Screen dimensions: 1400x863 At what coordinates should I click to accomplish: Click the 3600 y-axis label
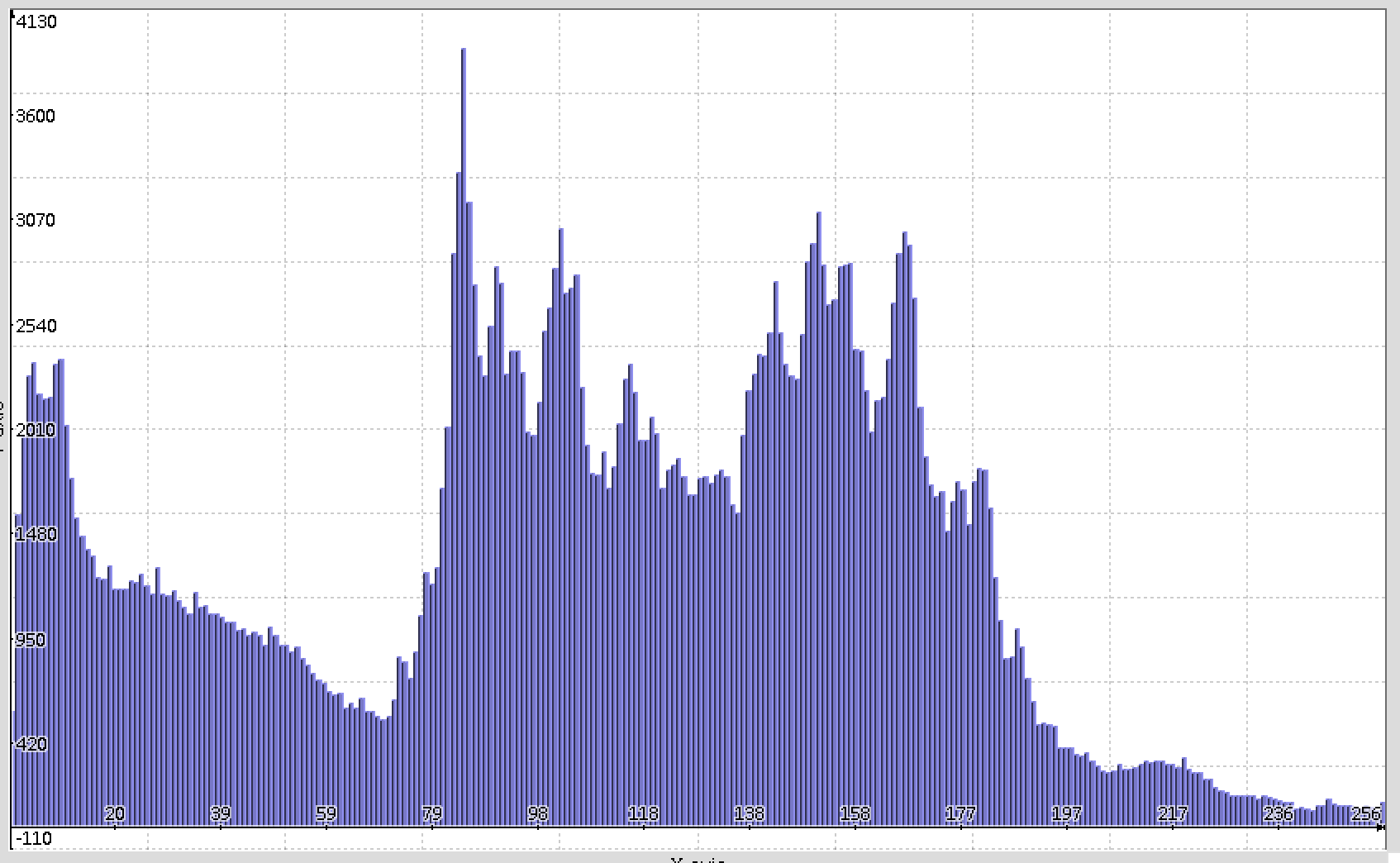pos(36,116)
